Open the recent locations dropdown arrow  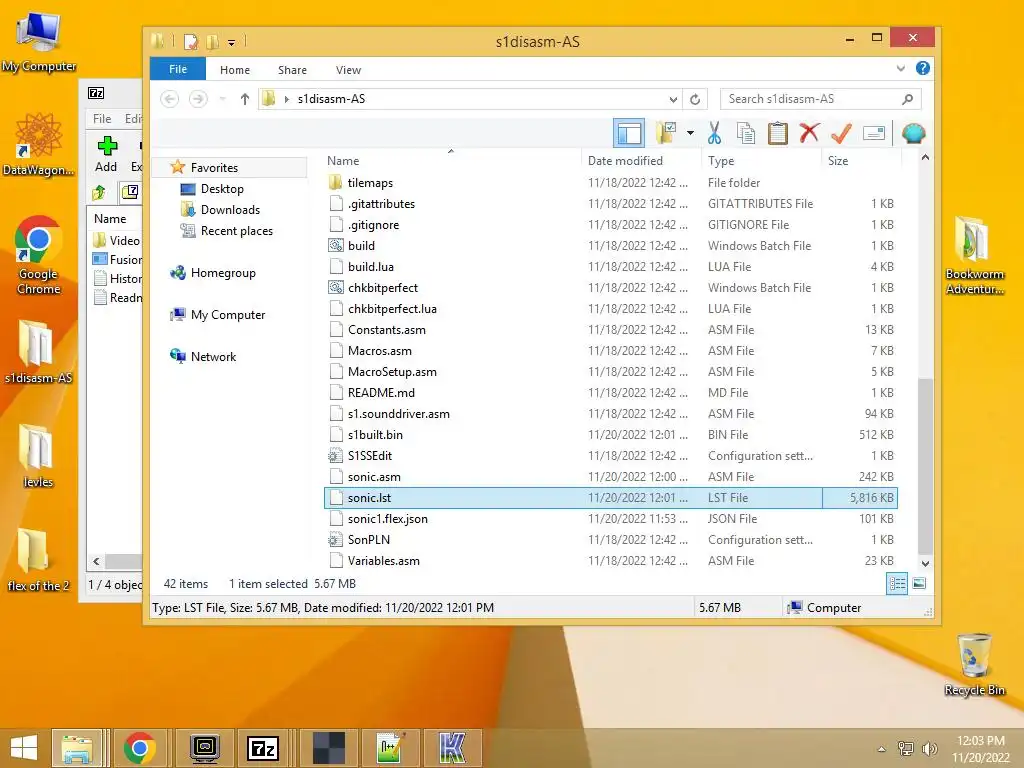[x=223, y=99]
